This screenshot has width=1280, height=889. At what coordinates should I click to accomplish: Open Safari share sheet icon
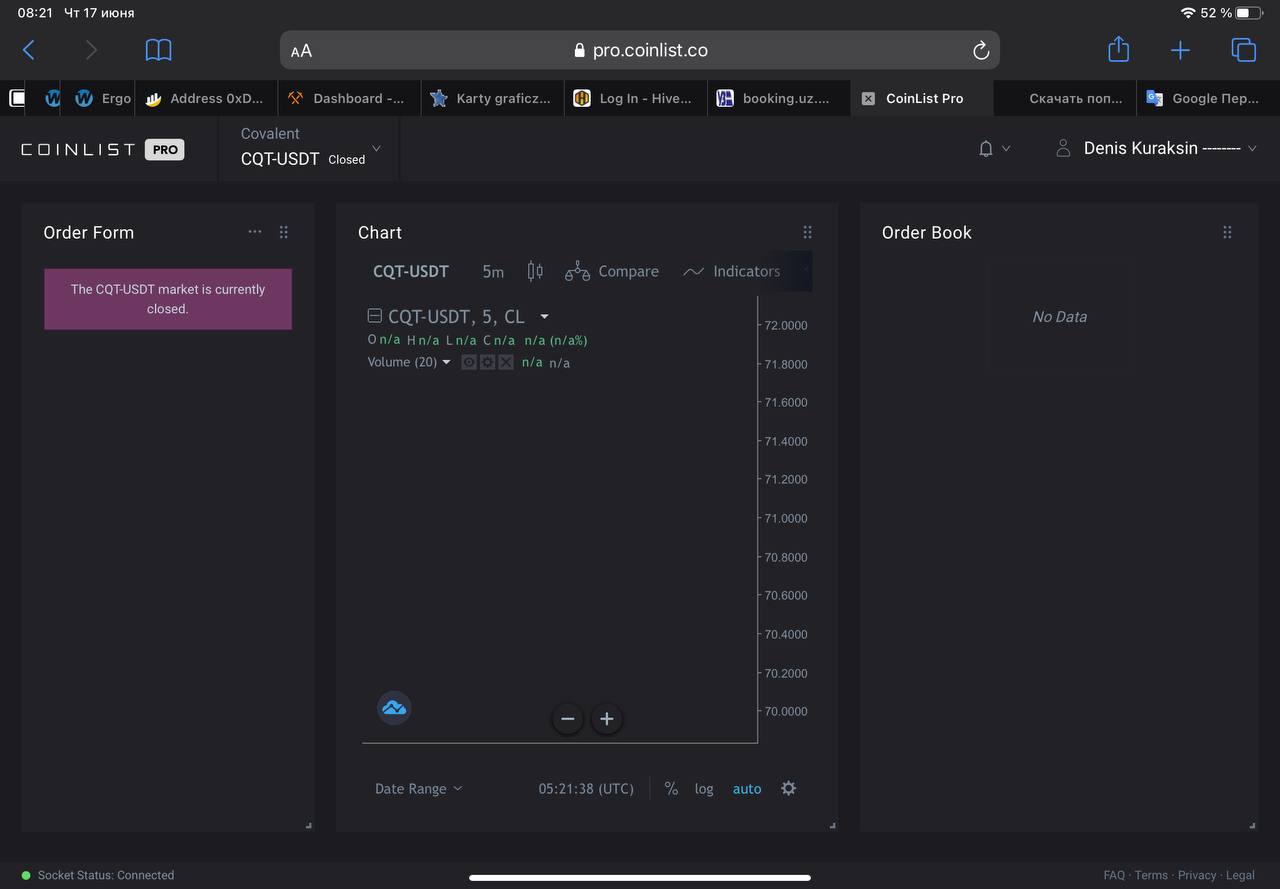[1118, 49]
